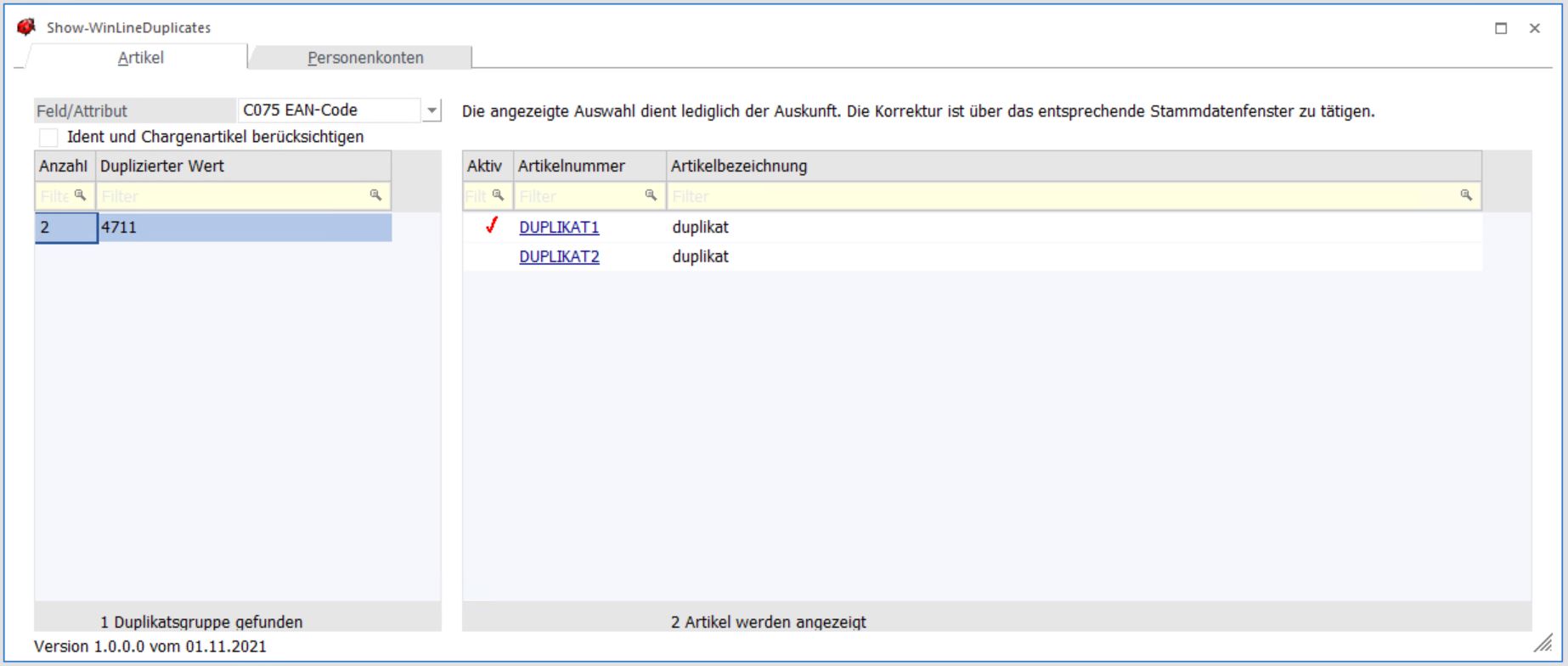Open the DUPLIKAT1 article link
The height and width of the screenshot is (666, 1568).
(x=559, y=228)
